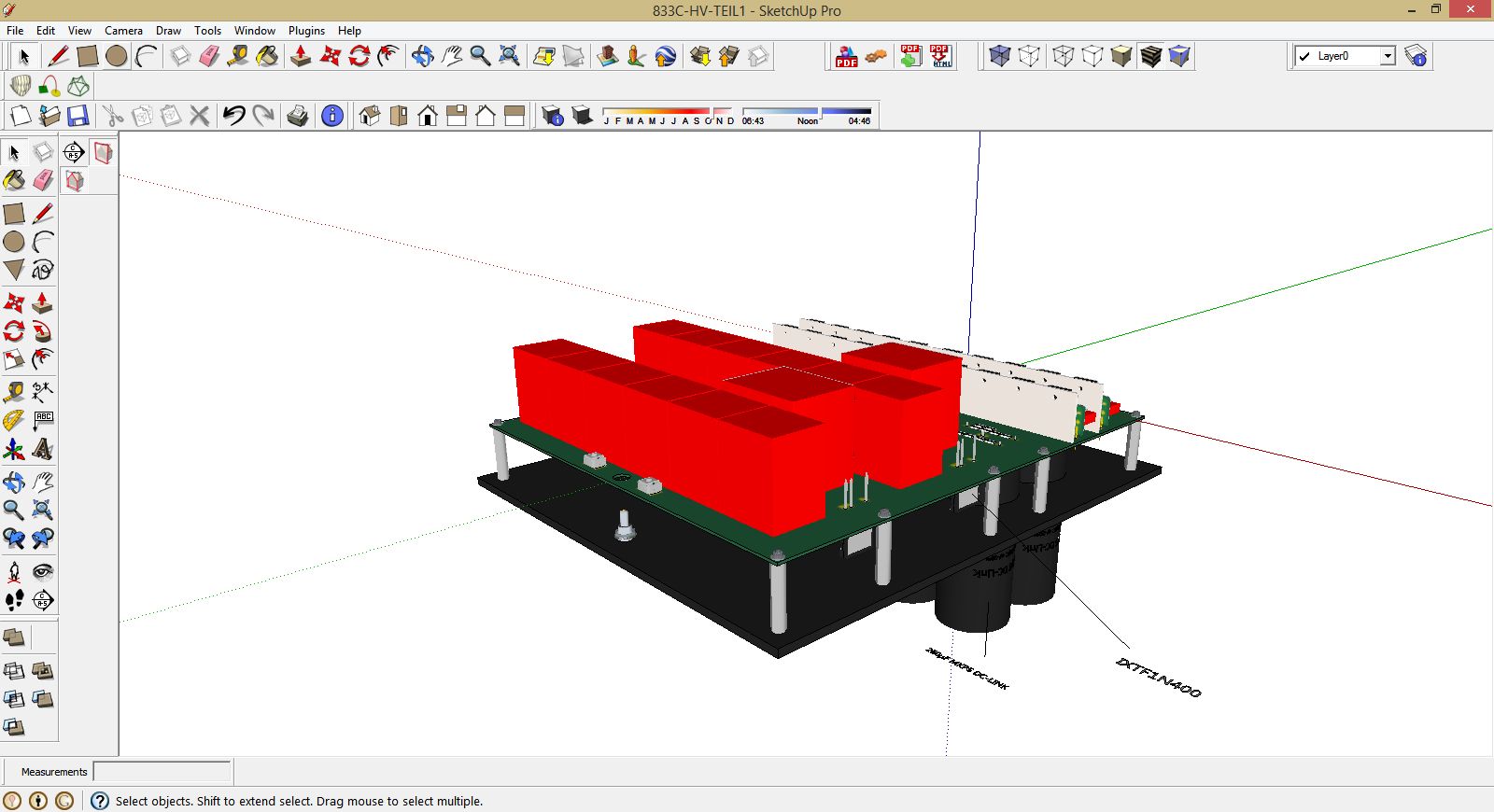Open the Draw menu
Image resolution: width=1494 pixels, height=812 pixels.
click(168, 31)
